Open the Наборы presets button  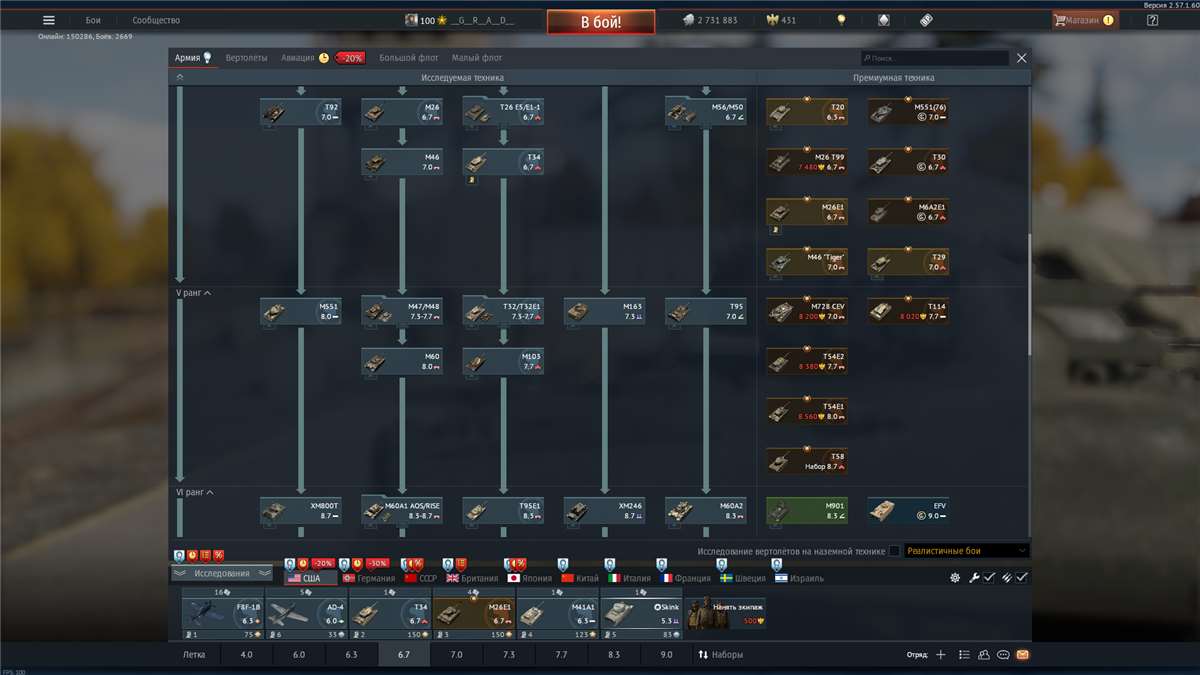(x=720, y=655)
